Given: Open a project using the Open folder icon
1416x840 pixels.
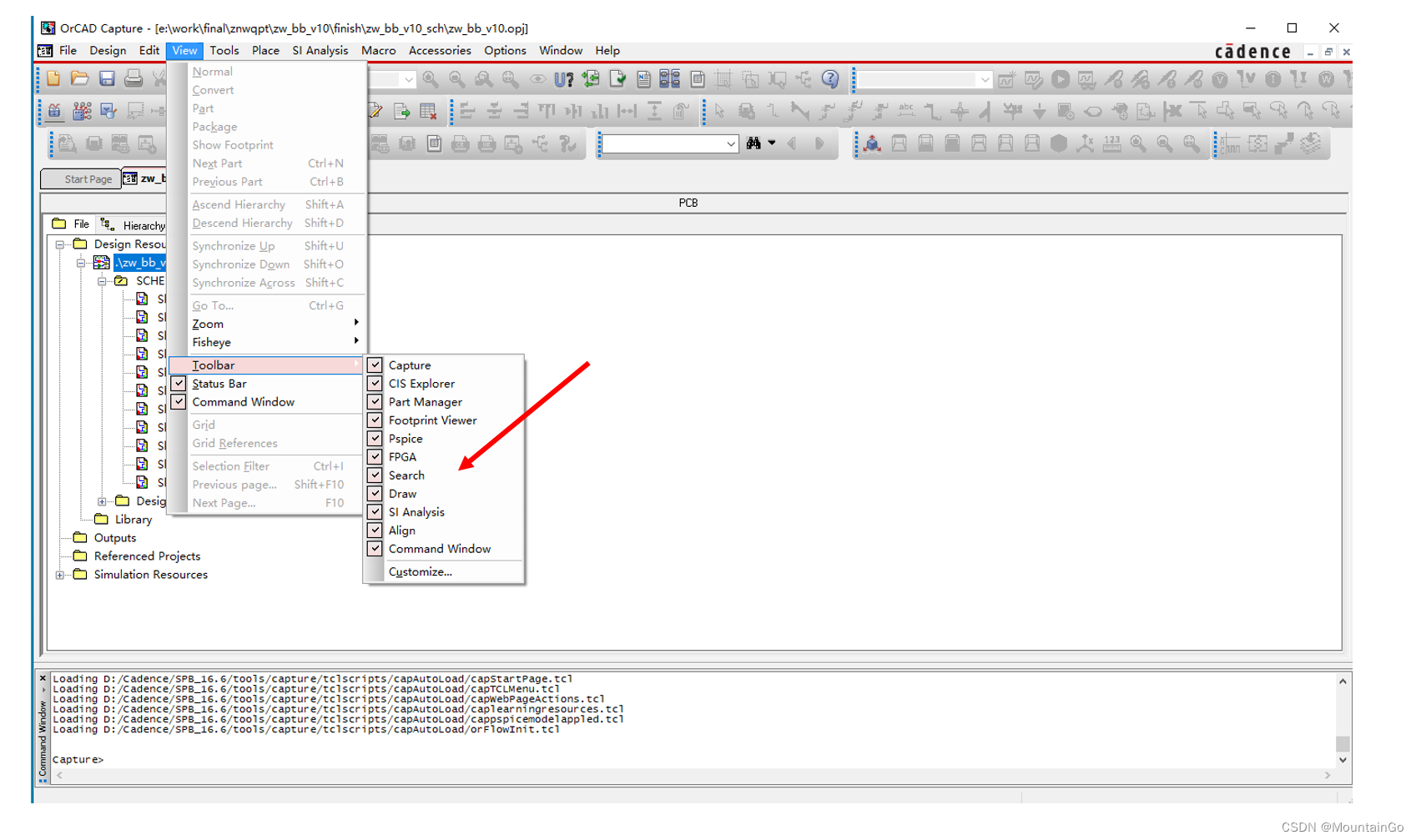Looking at the screenshot, I should coord(79,78).
